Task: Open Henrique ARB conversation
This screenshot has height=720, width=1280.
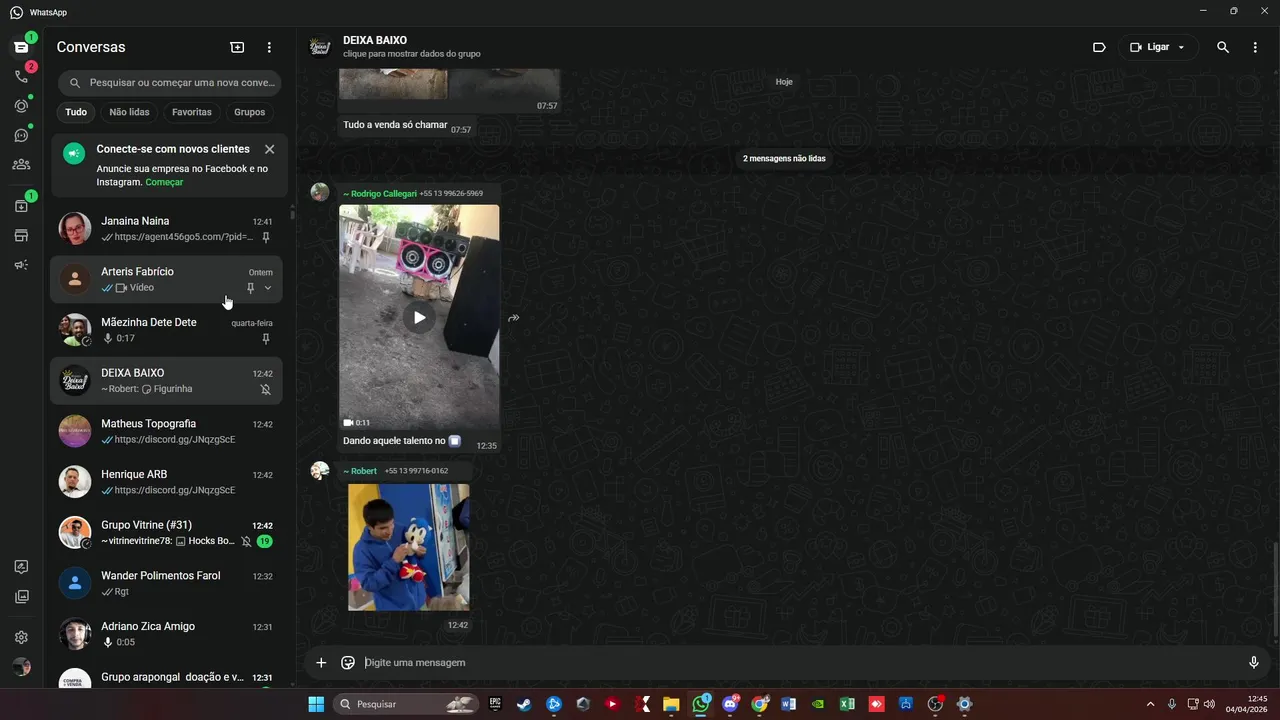Action: click(x=167, y=482)
